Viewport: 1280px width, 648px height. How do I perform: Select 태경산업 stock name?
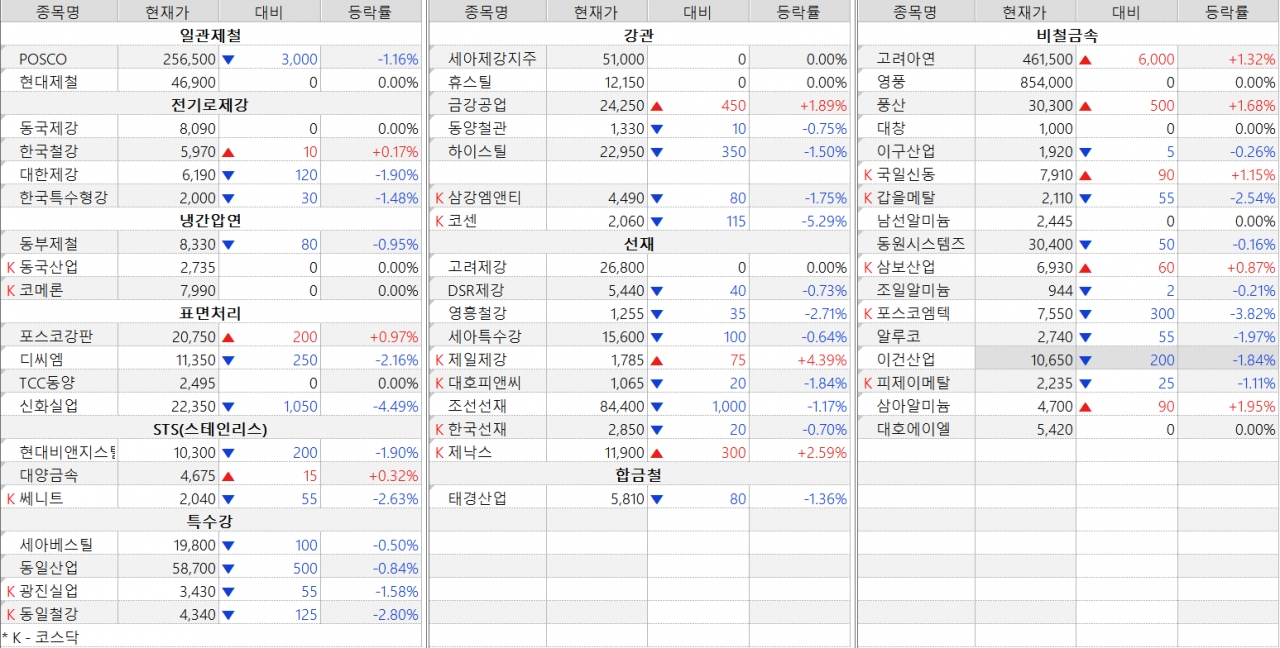coord(477,498)
